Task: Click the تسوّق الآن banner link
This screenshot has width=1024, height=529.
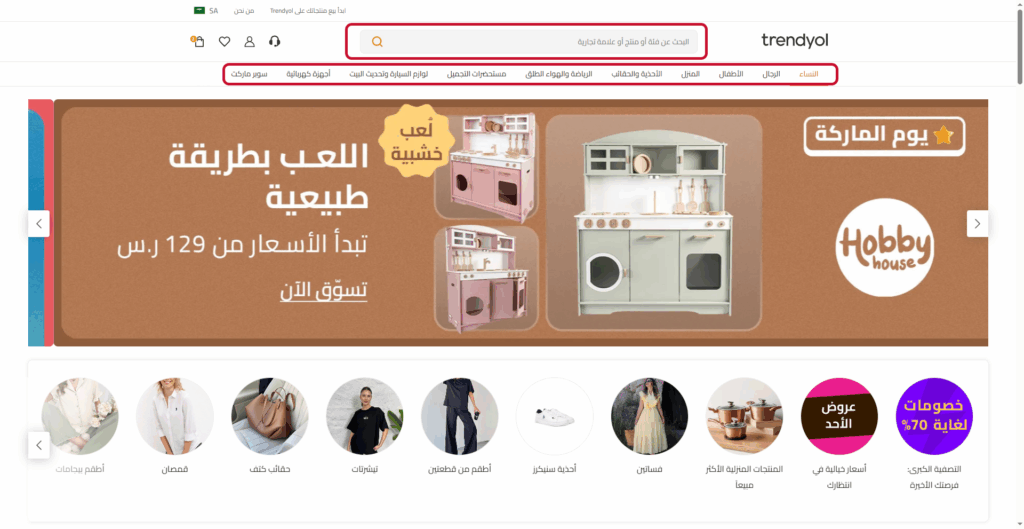Action: pyautogui.click(x=323, y=291)
